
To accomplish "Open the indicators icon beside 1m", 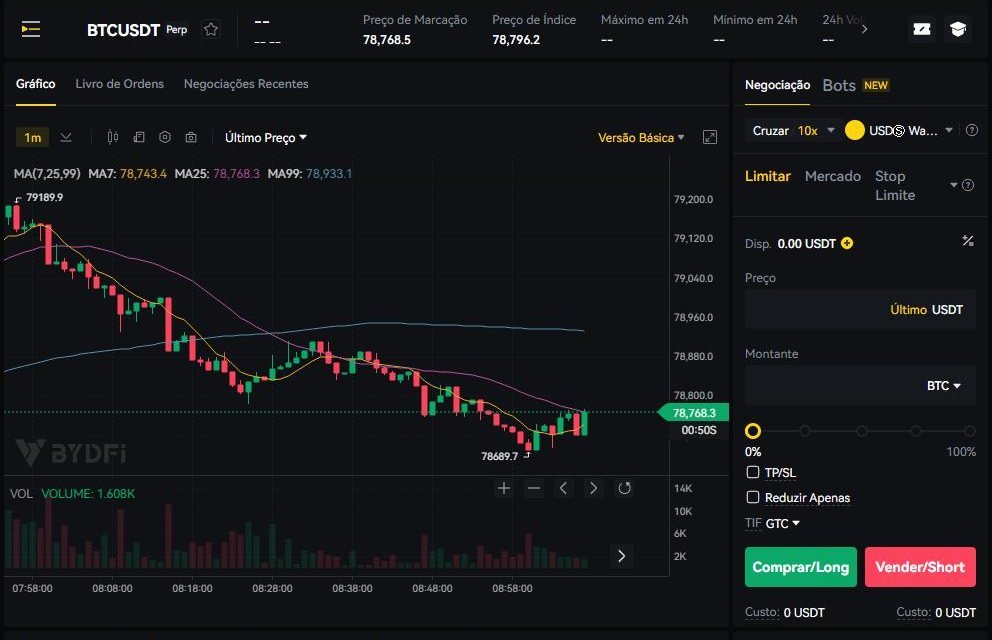I will pos(66,137).
